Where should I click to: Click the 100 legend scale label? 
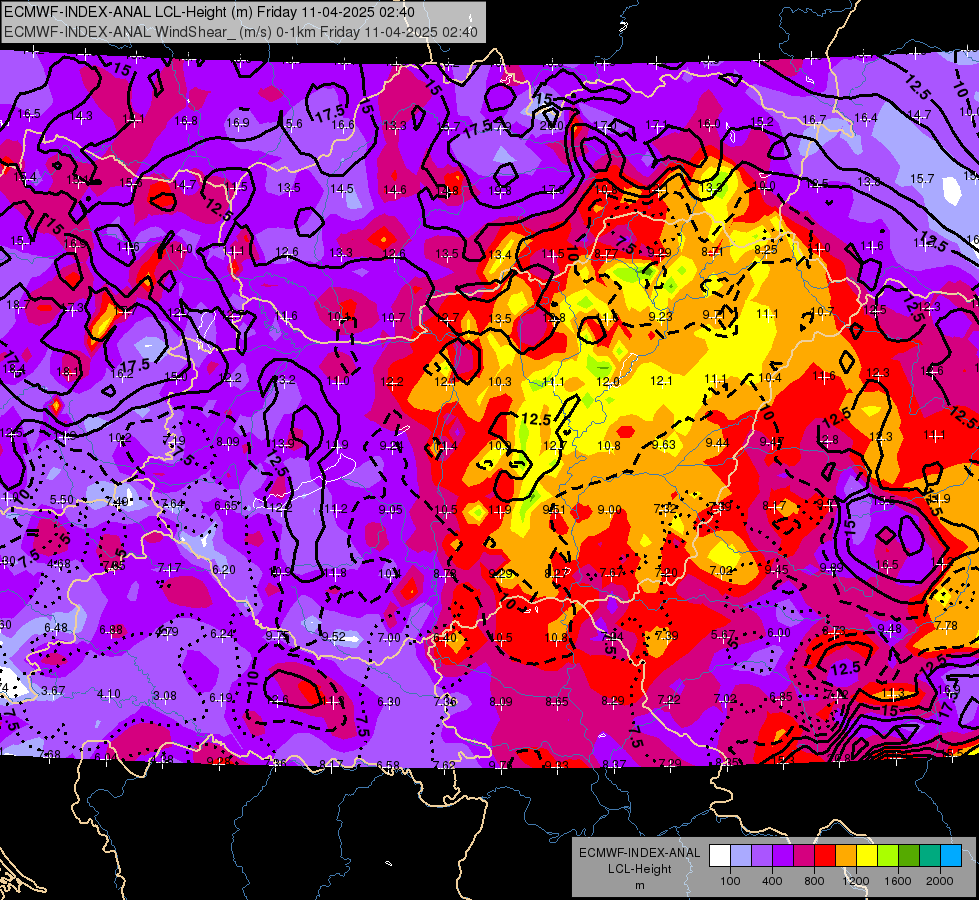tap(730, 881)
